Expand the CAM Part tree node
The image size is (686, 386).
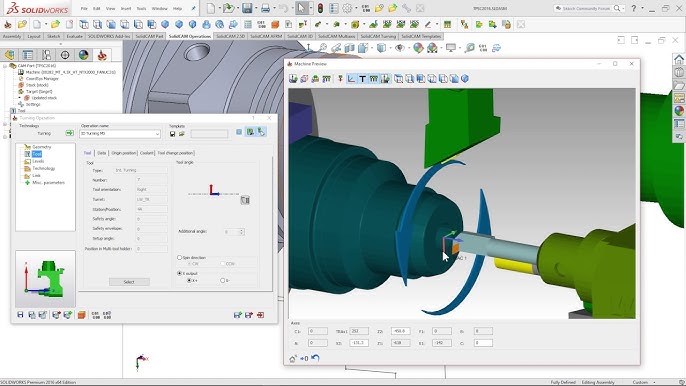pos(5,66)
